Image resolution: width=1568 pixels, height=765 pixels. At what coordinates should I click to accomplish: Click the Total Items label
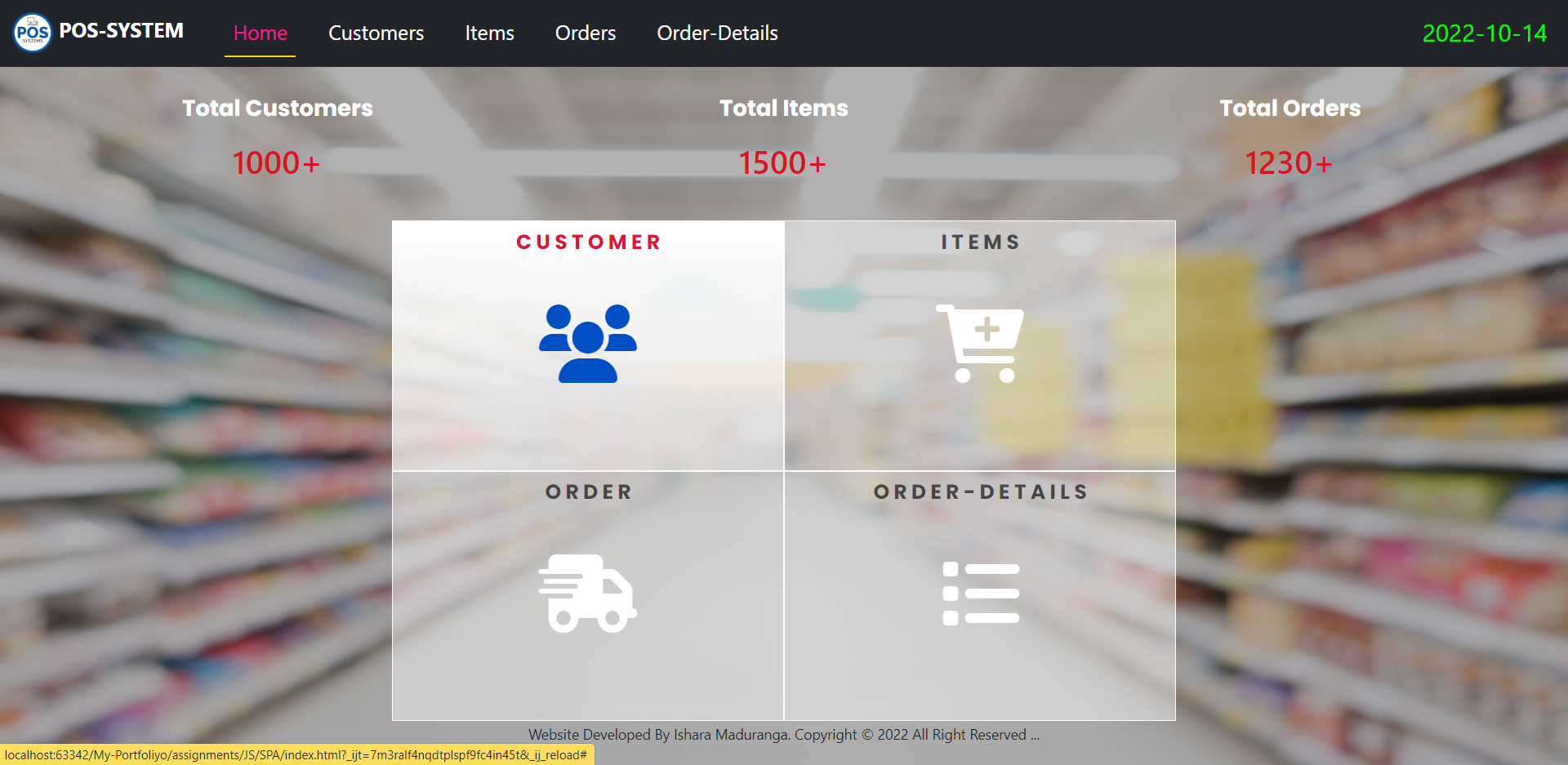pyautogui.click(x=784, y=109)
